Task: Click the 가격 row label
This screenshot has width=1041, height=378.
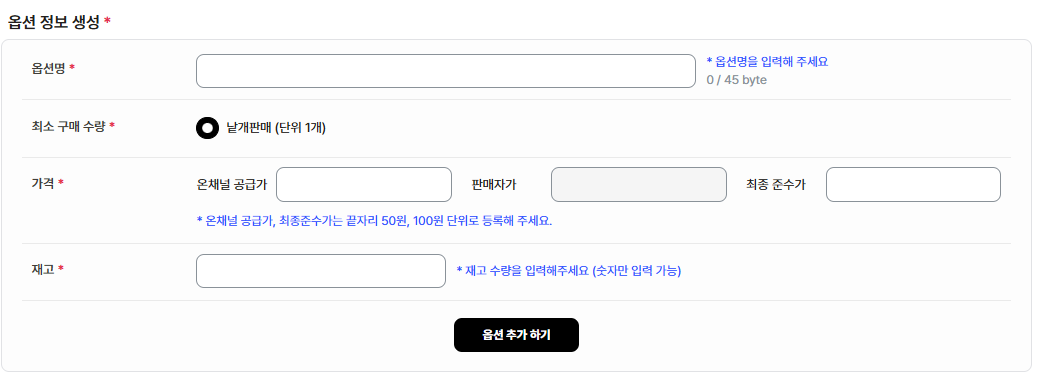Action: click(x=47, y=183)
